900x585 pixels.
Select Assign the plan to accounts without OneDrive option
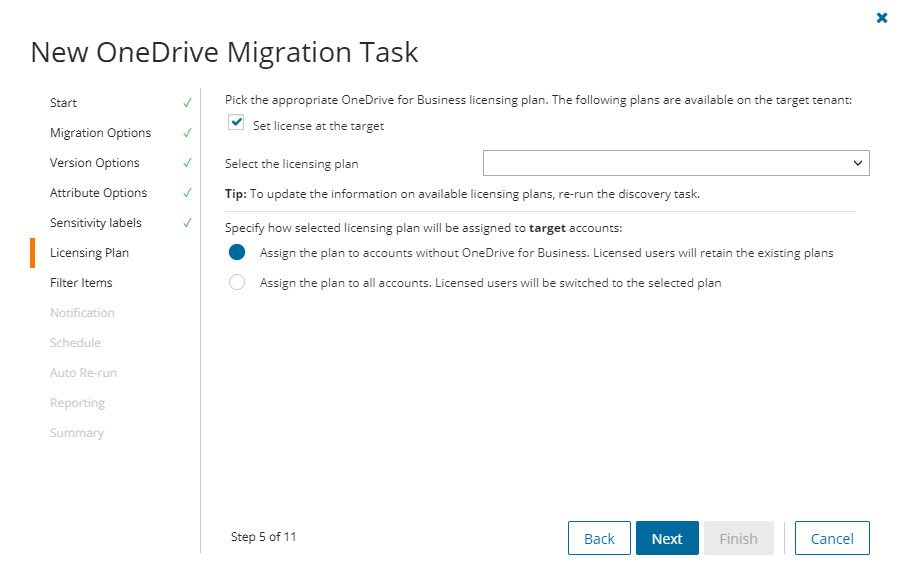pos(237,253)
